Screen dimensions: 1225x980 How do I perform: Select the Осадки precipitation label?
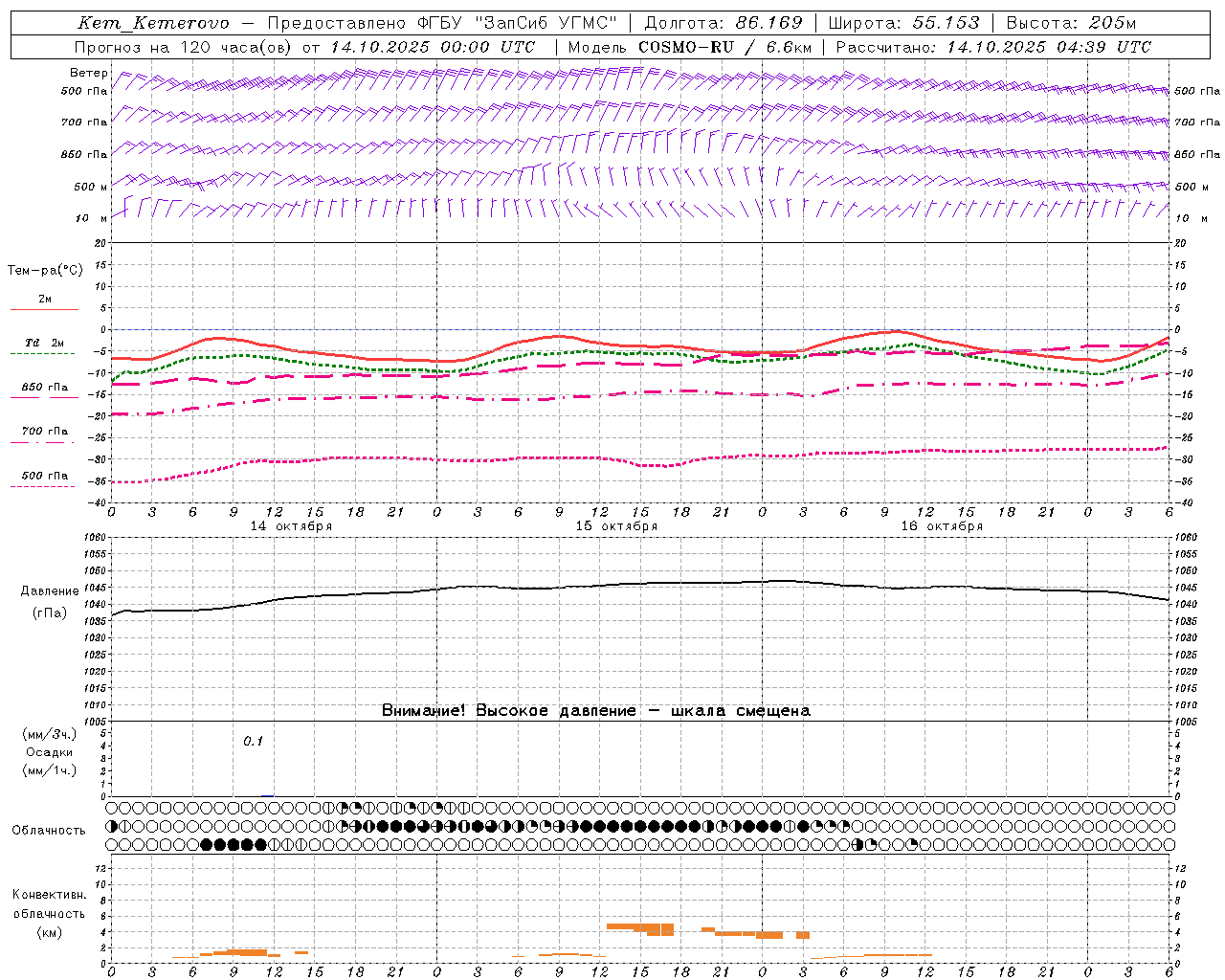50,752
